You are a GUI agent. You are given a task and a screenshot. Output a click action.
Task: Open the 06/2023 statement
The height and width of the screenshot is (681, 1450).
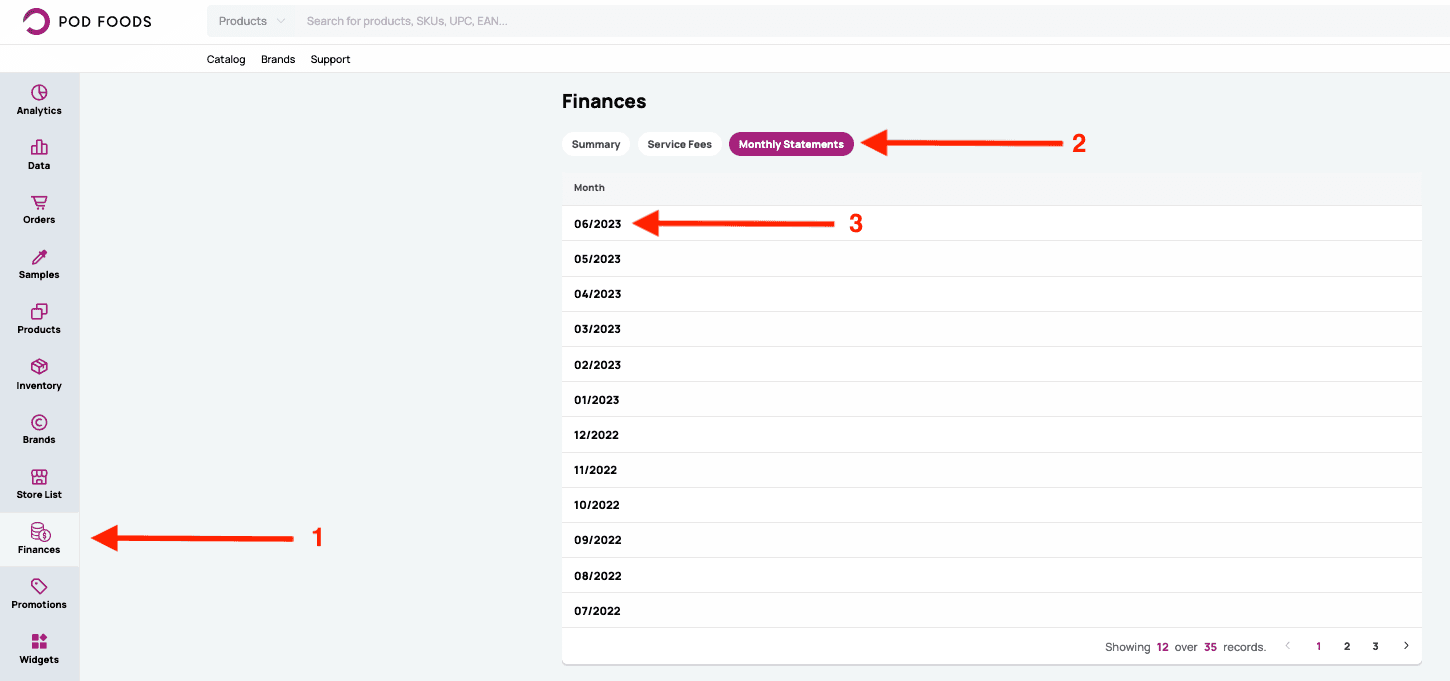point(597,224)
